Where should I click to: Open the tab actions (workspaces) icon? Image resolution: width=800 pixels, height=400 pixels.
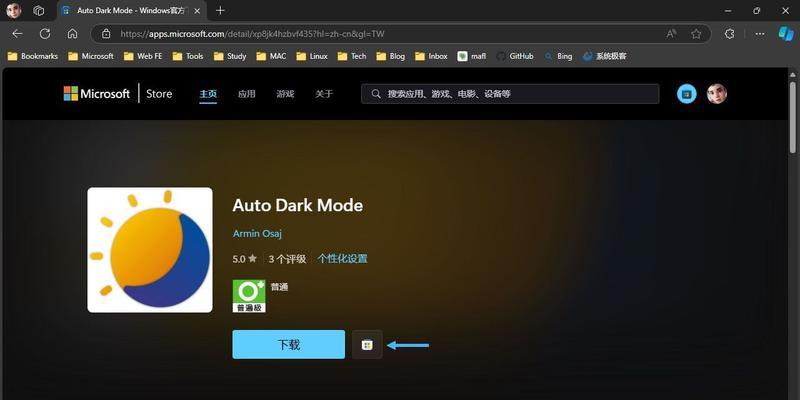coord(39,10)
